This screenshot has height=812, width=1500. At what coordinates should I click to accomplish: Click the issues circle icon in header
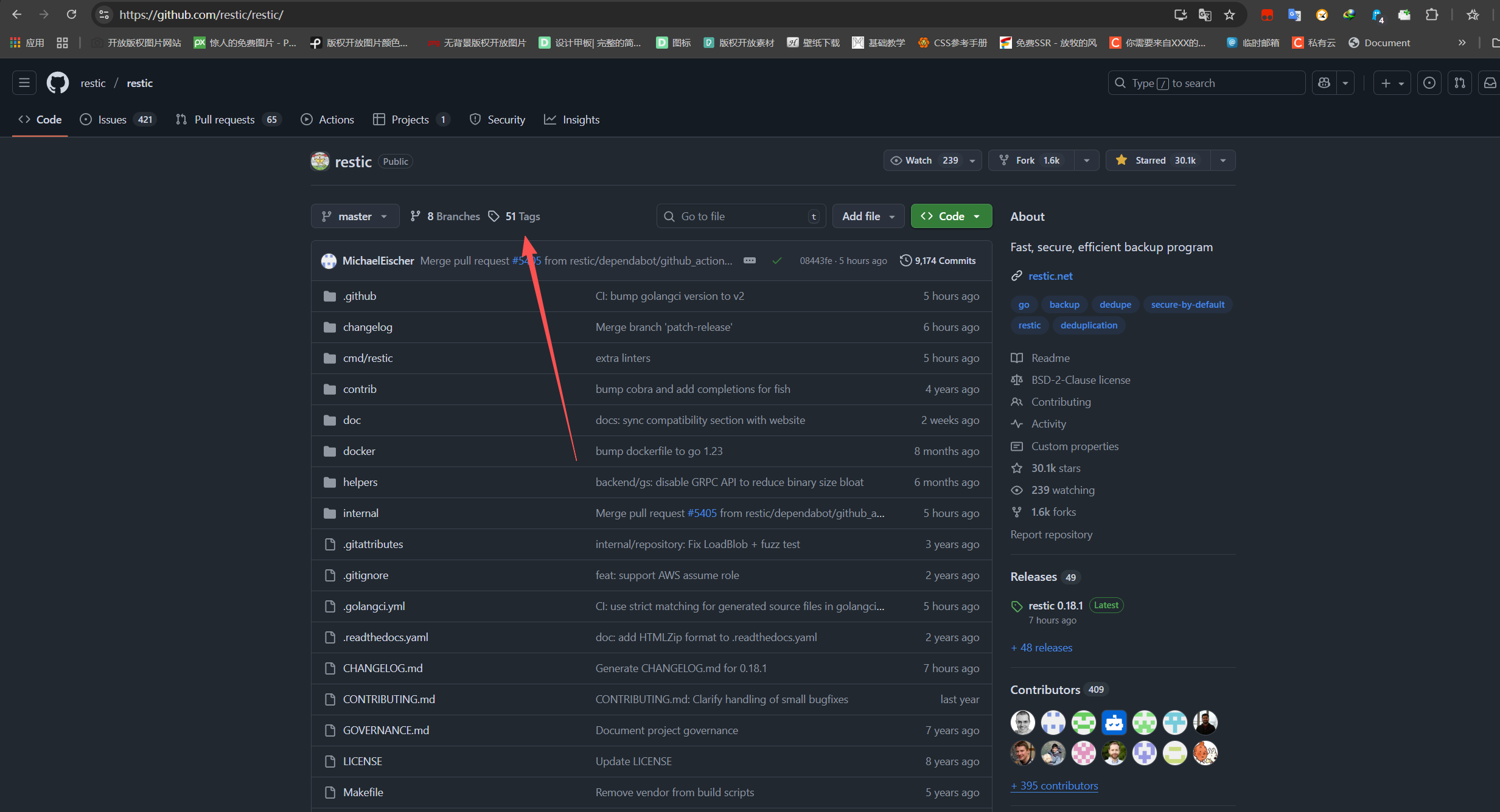point(1429,83)
